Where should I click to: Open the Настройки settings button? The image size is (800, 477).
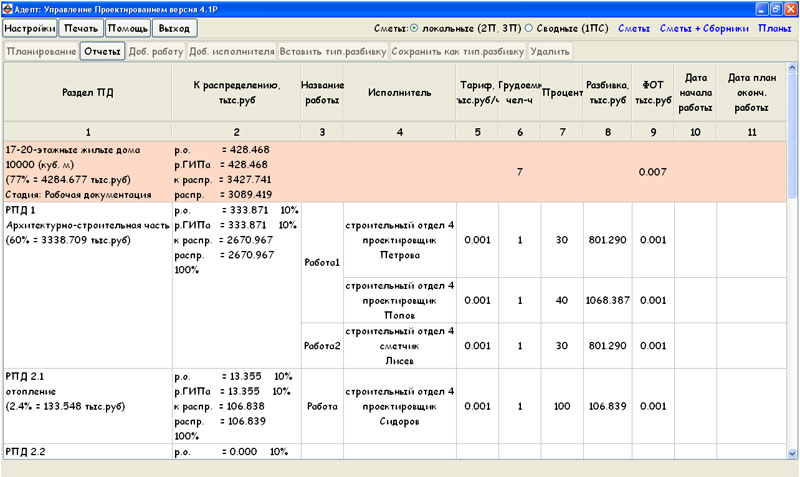tap(29, 28)
